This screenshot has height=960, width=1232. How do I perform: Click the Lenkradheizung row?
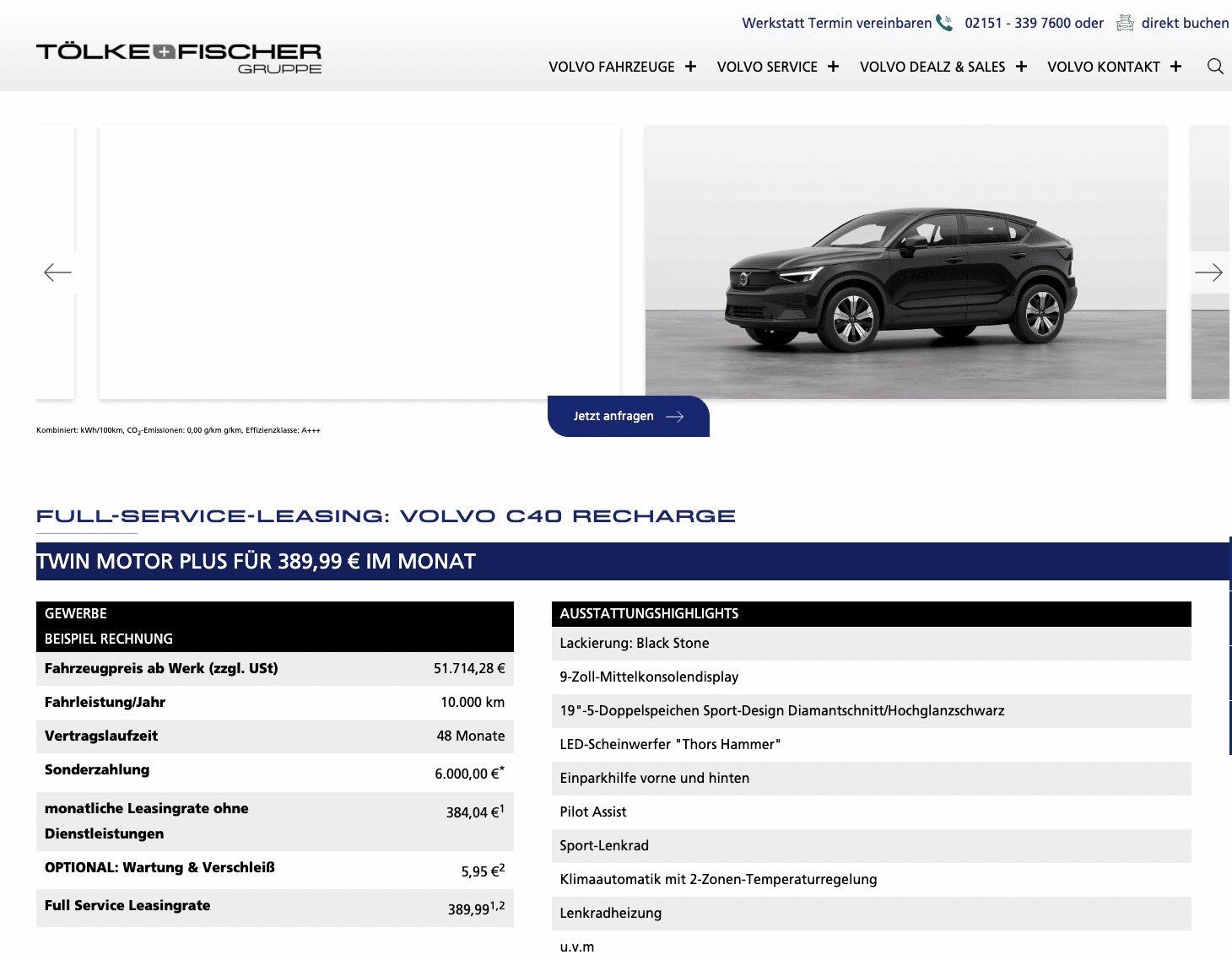[871, 914]
